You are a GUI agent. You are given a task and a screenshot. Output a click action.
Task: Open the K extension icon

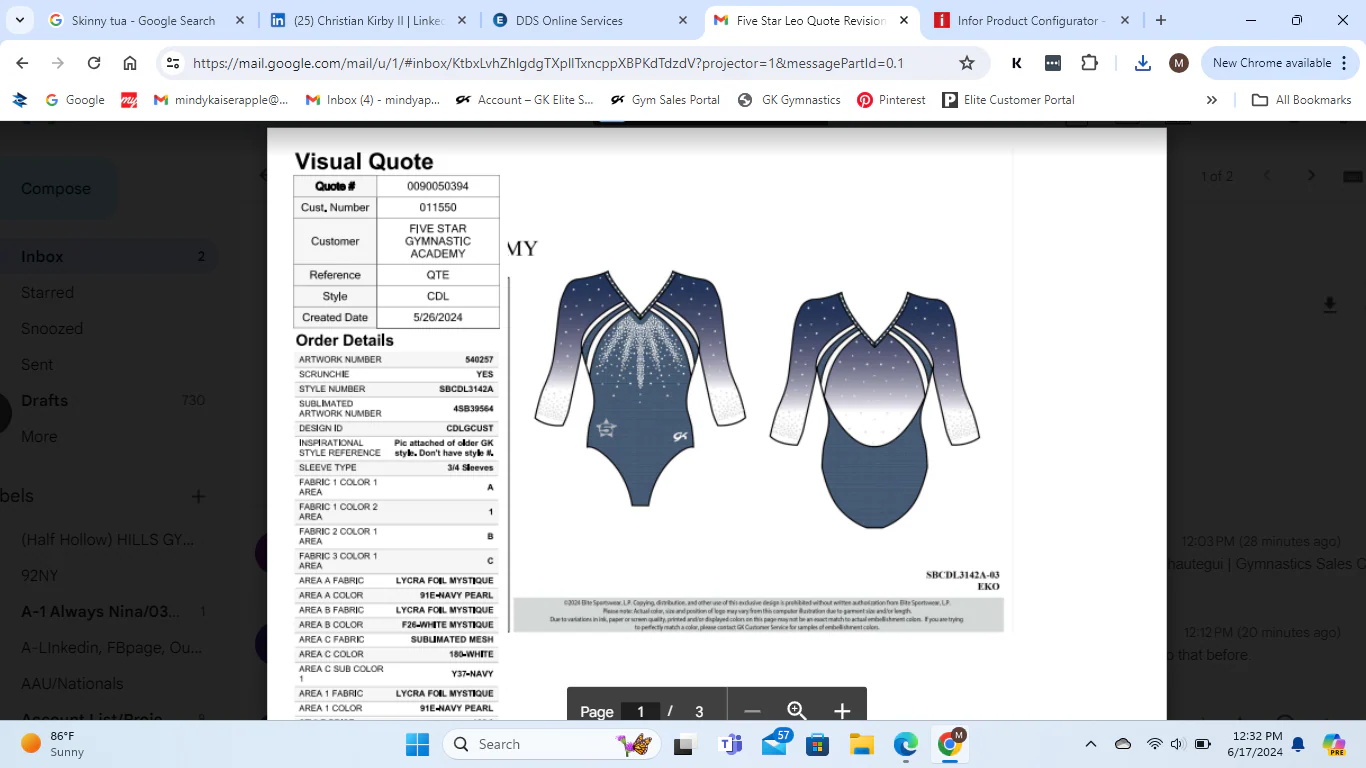tap(1017, 63)
